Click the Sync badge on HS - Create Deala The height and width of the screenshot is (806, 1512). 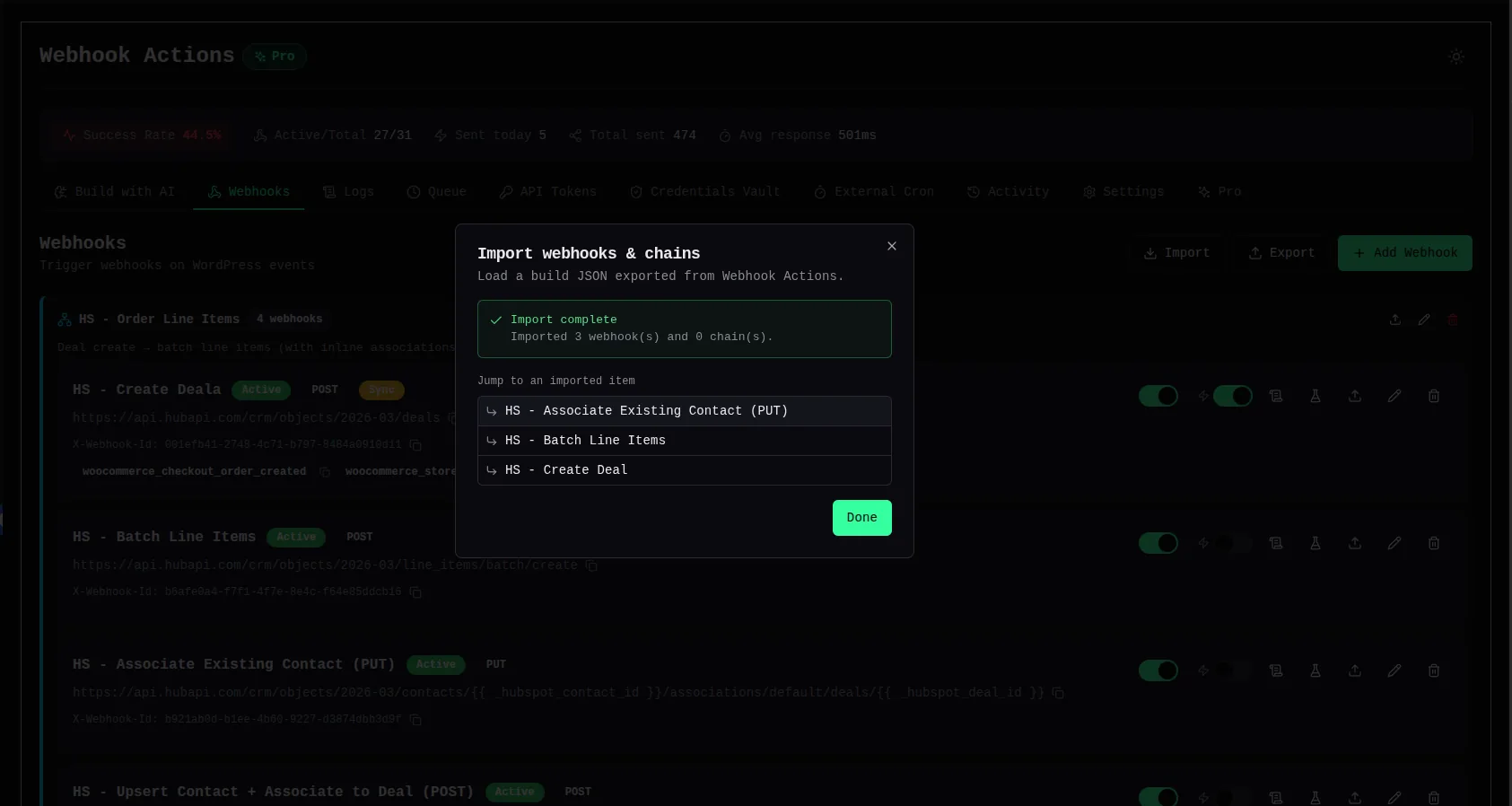(381, 390)
